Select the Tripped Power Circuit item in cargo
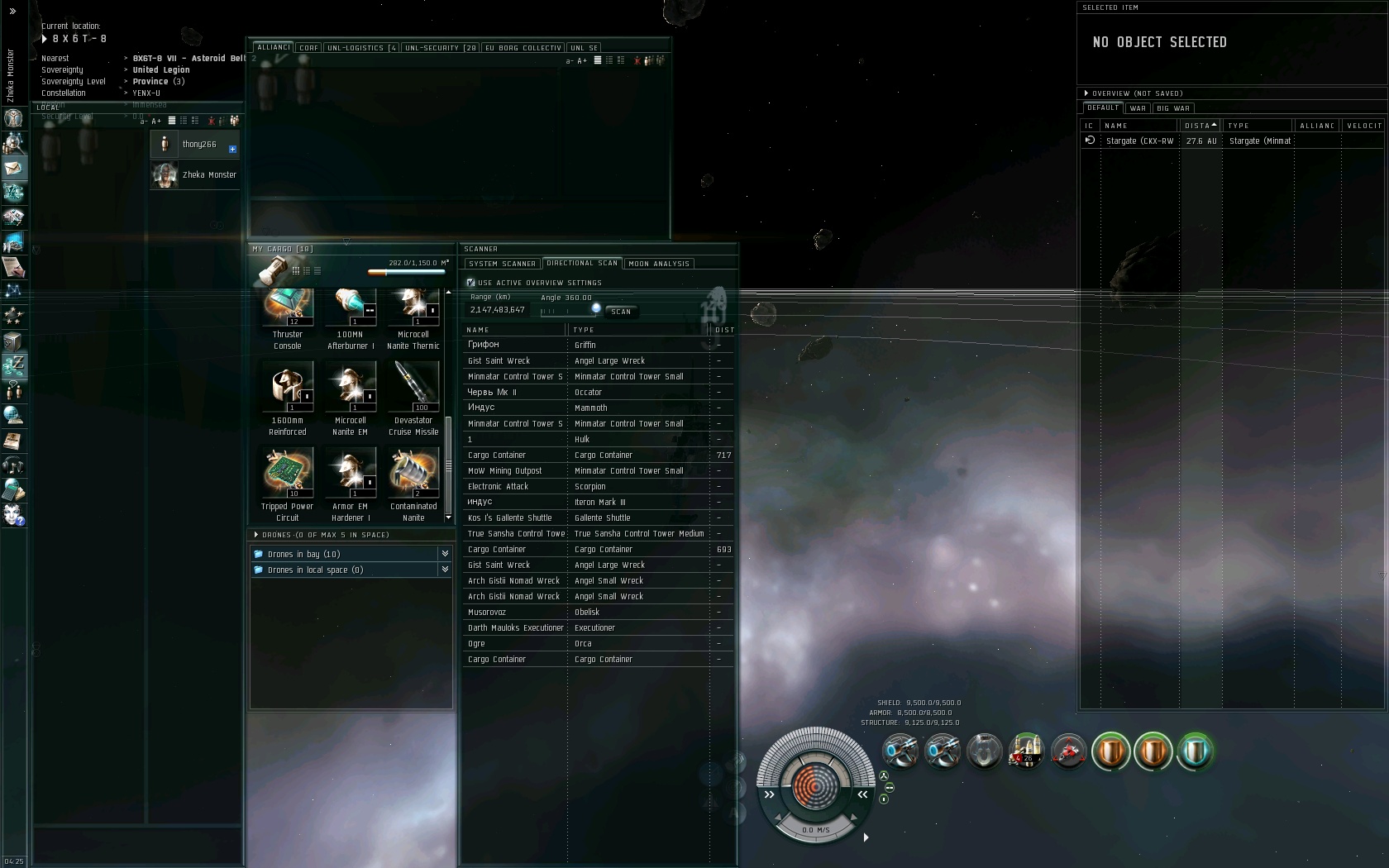This screenshot has height=868, width=1389. (x=288, y=484)
